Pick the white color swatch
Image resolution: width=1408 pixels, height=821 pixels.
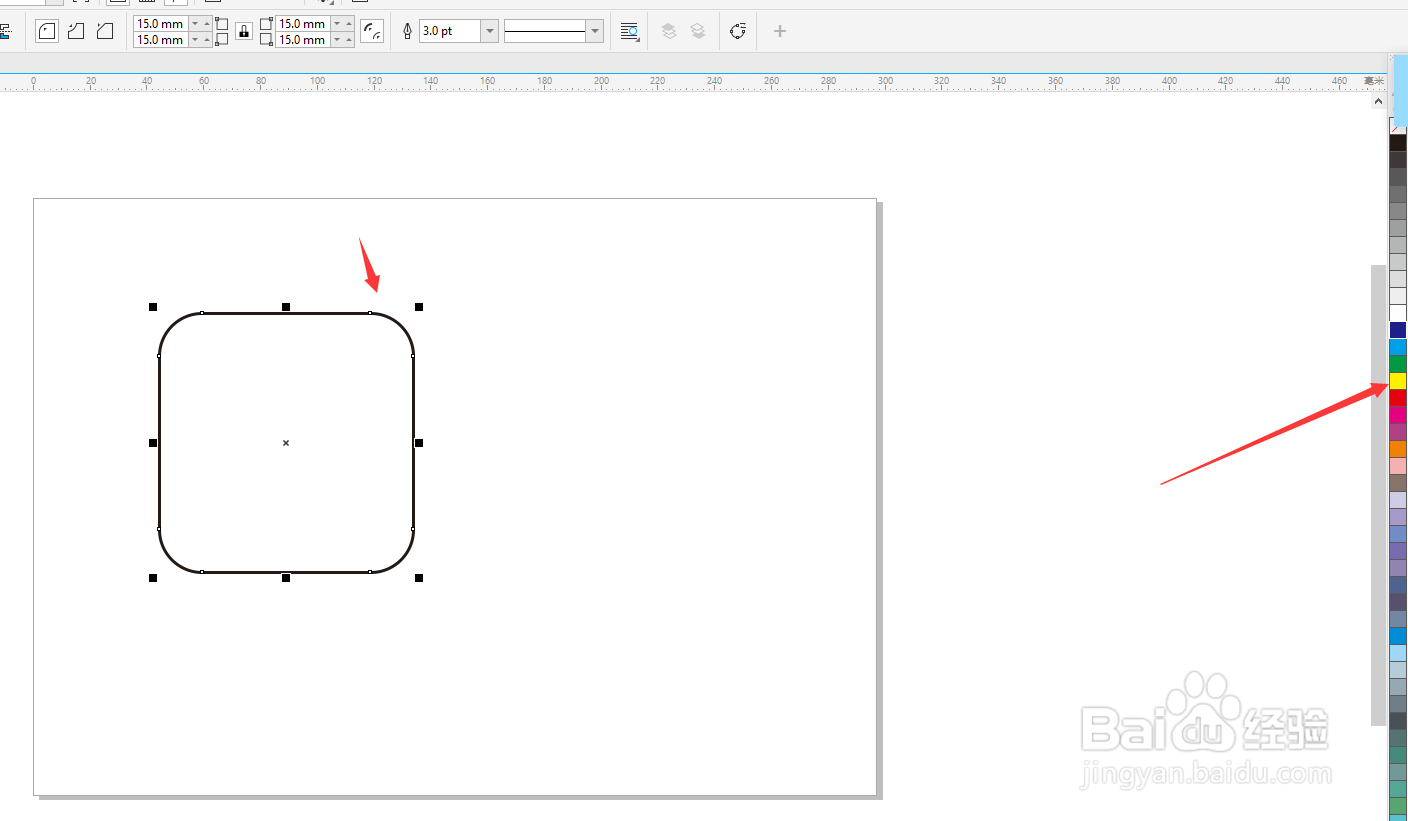pyautogui.click(x=1398, y=313)
